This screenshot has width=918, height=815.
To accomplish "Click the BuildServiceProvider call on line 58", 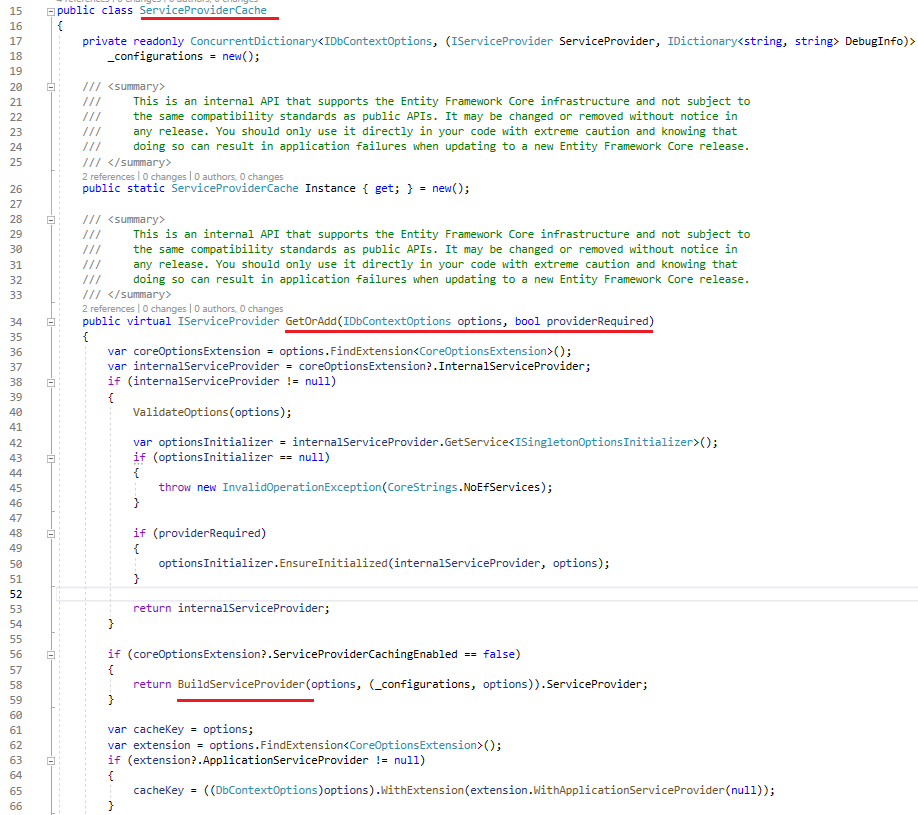I will pos(241,684).
